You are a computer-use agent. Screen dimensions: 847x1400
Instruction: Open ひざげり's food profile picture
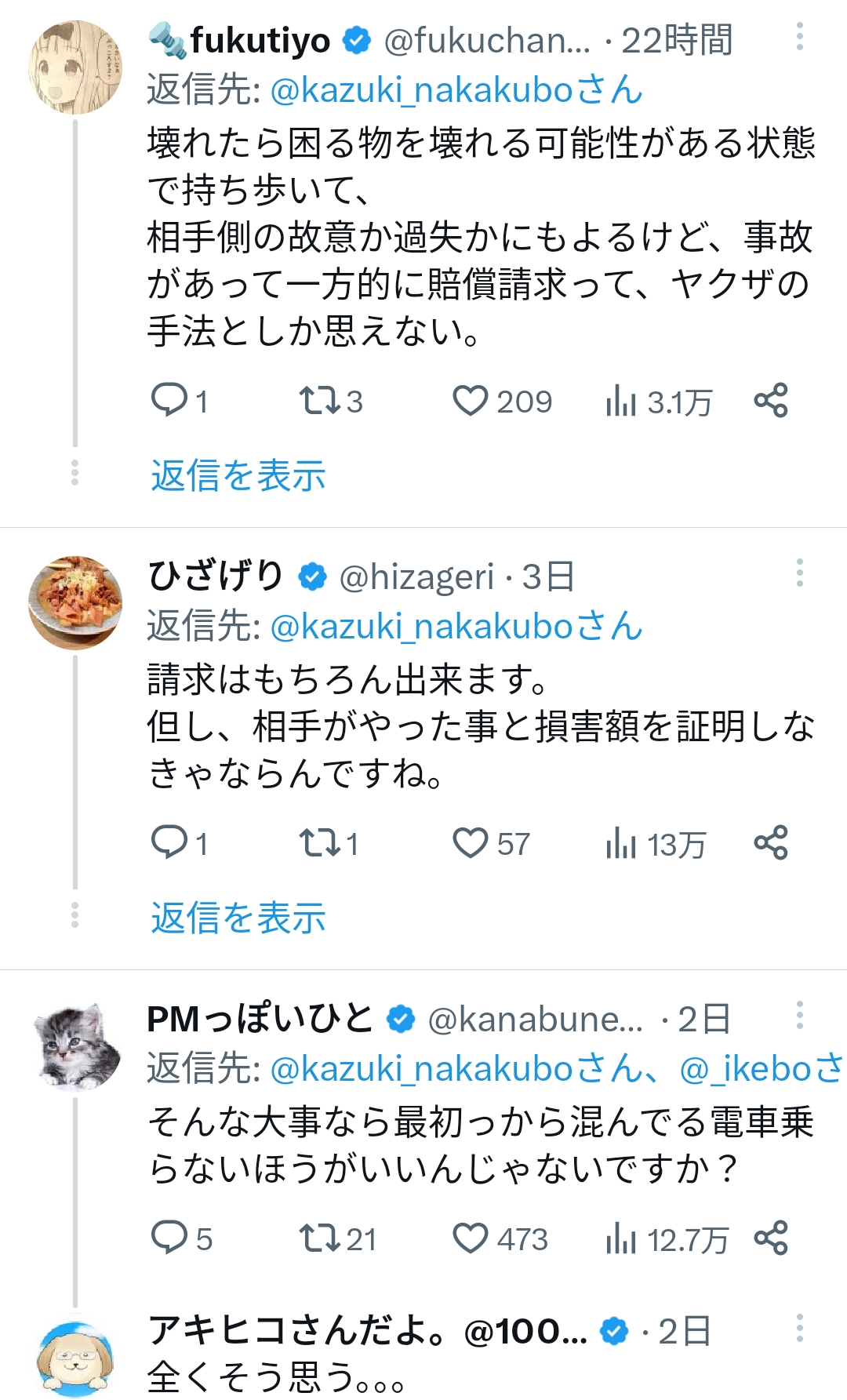coord(75,603)
